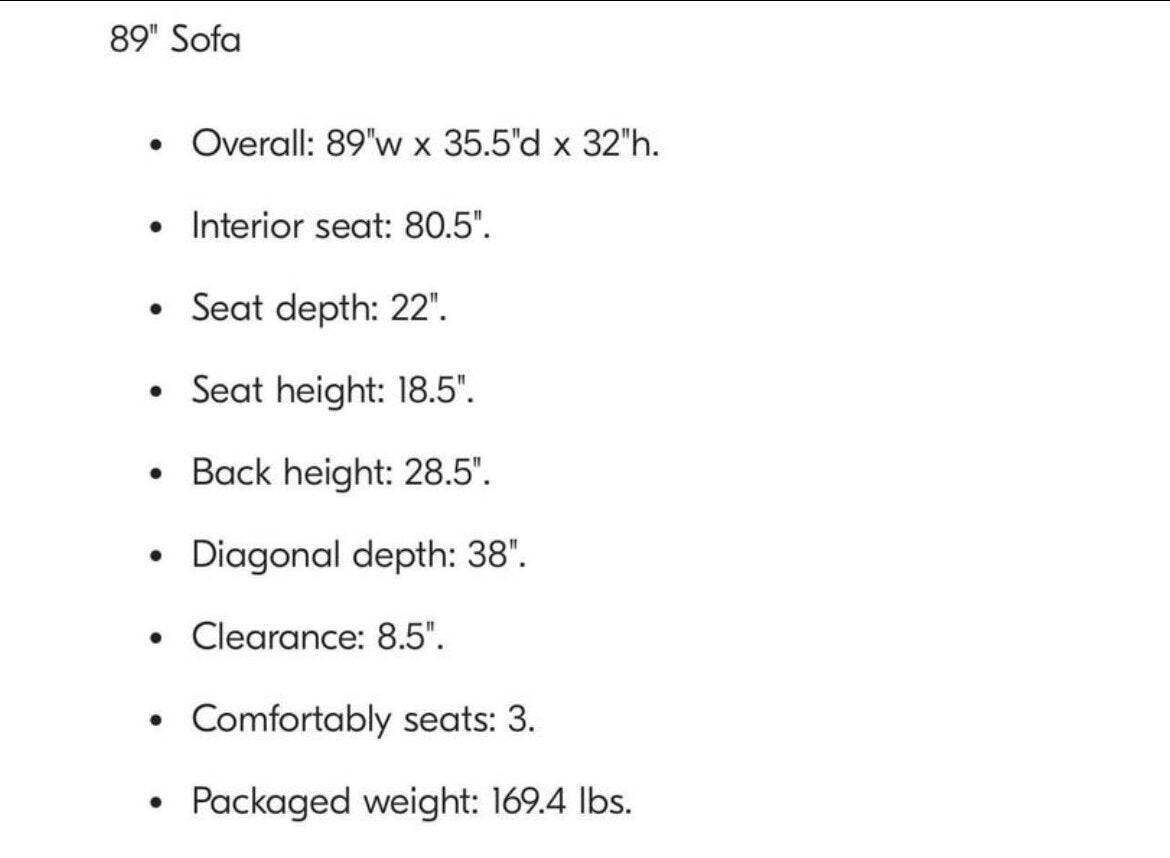Click the 8.5" clearance value
The width and height of the screenshot is (1170, 858).
pyautogui.click(x=410, y=636)
